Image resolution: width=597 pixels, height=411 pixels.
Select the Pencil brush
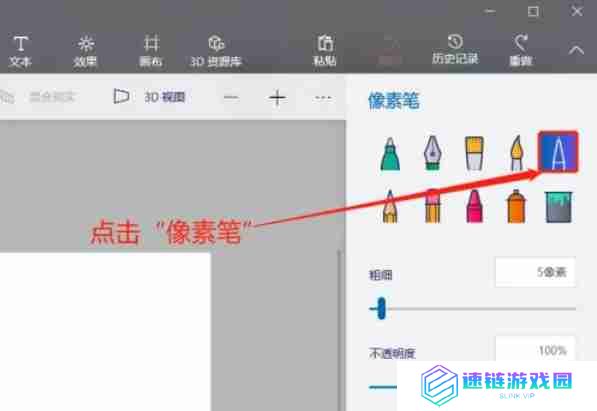[x=390, y=206]
